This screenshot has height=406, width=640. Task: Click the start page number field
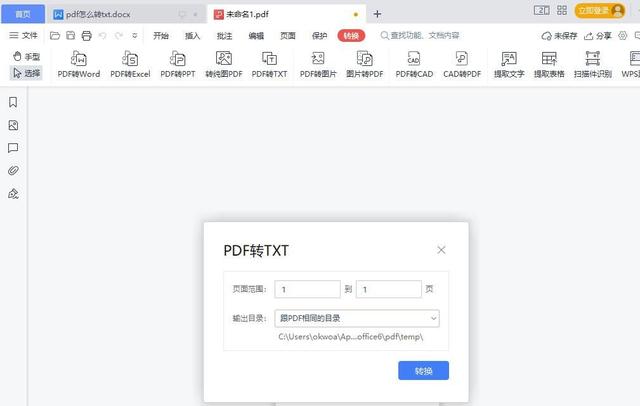tap(307, 289)
